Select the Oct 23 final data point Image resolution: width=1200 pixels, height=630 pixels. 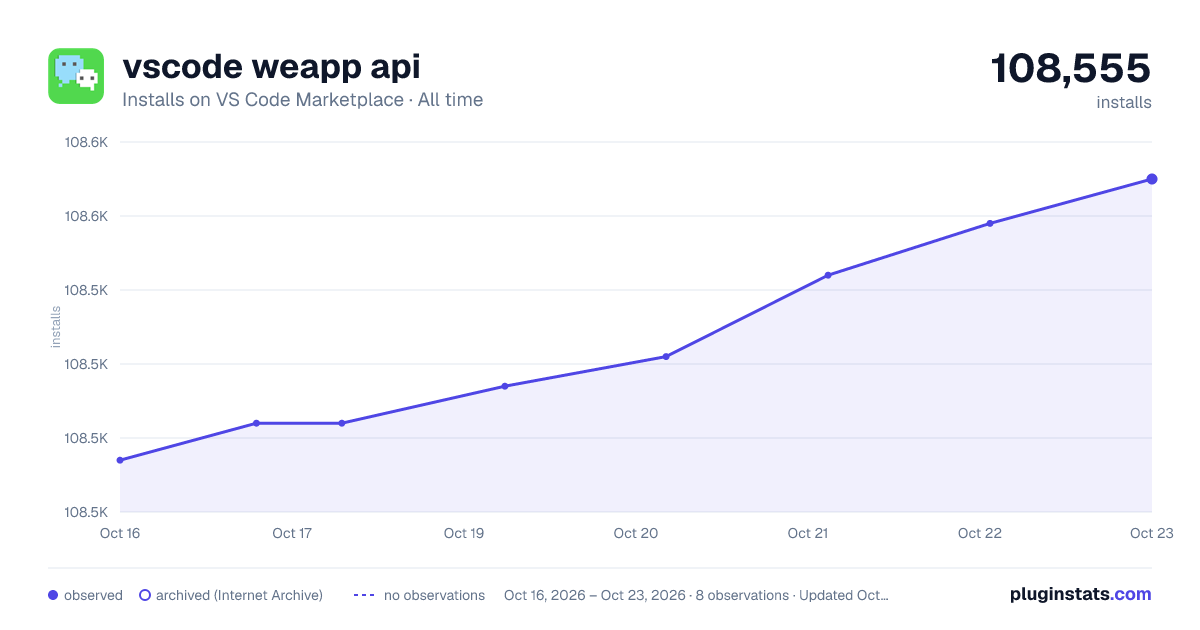(1152, 179)
